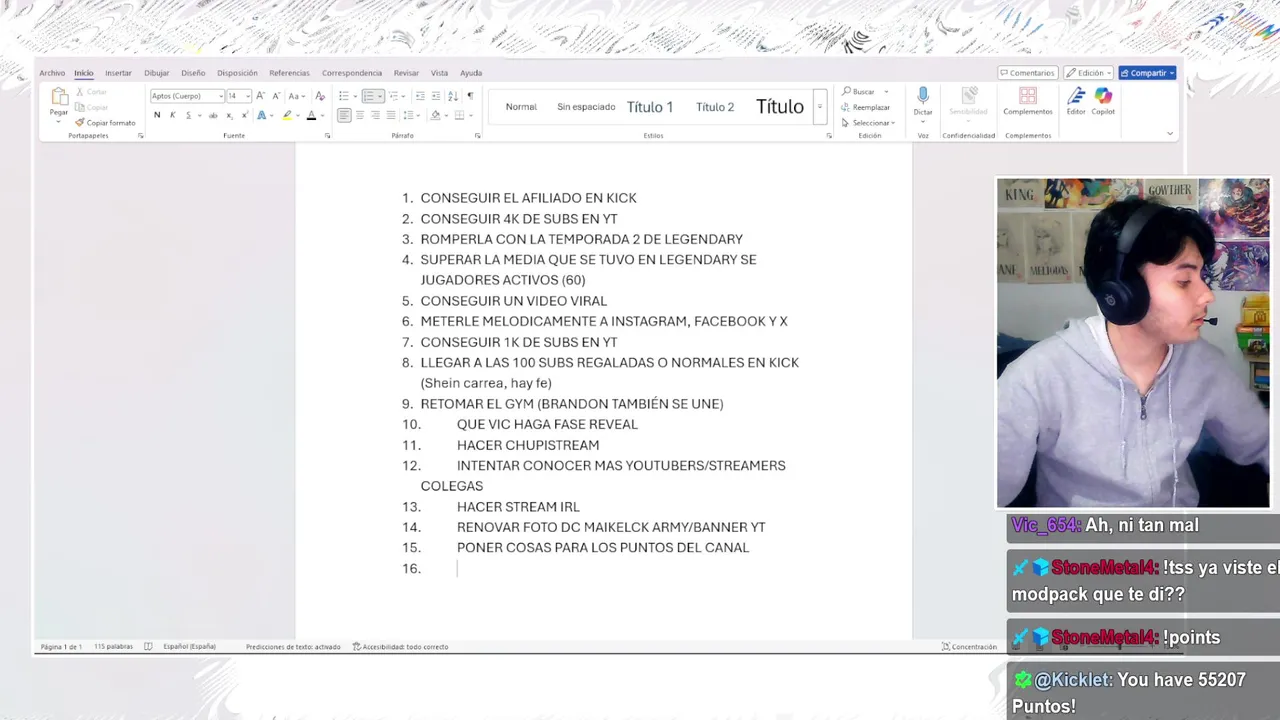Decrease font size with the shrink-font icon
The height and width of the screenshot is (720, 1280).
click(x=276, y=96)
